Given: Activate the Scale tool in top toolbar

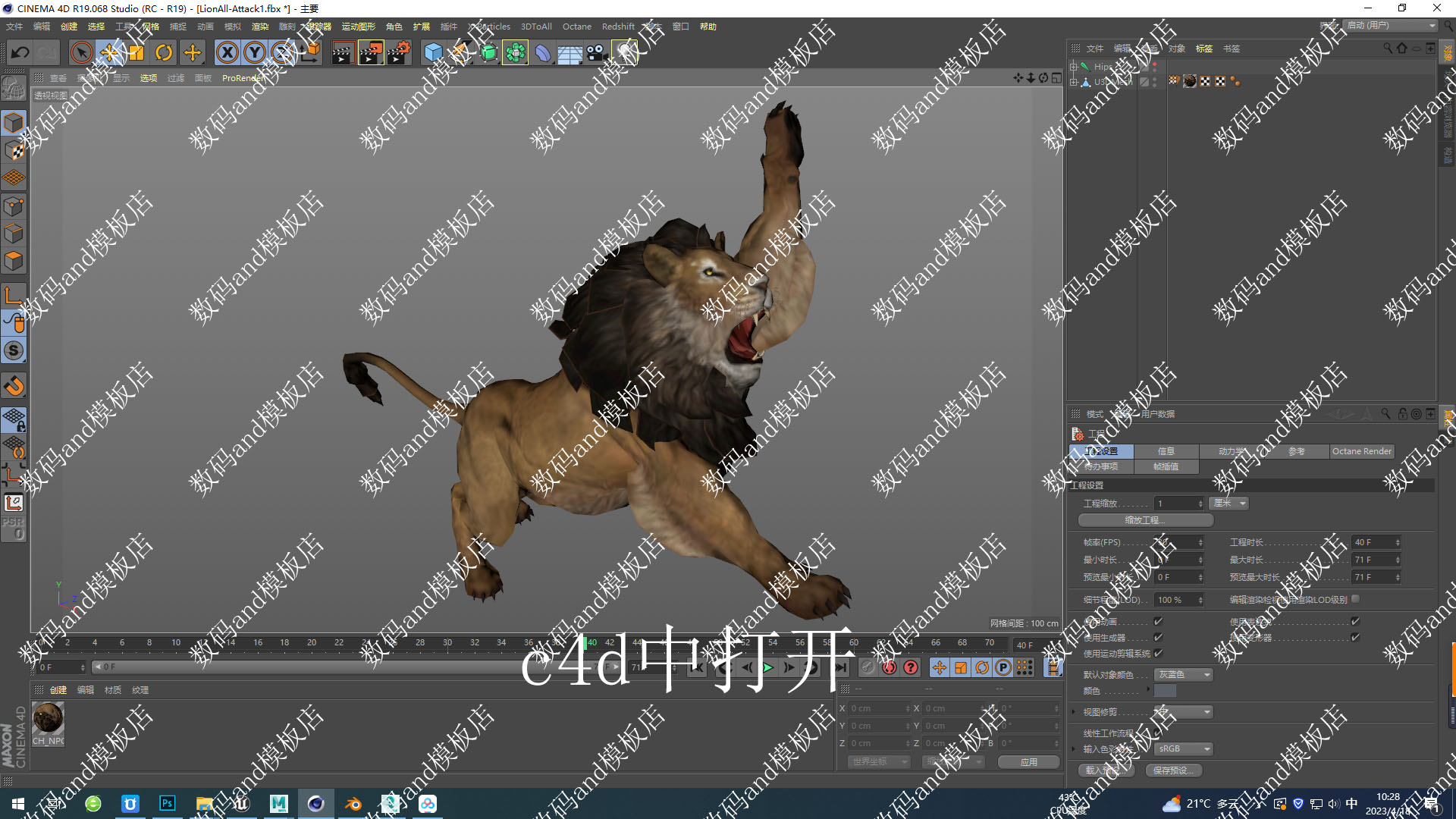Looking at the screenshot, I should pyautogui.click(x=136, y=52).
